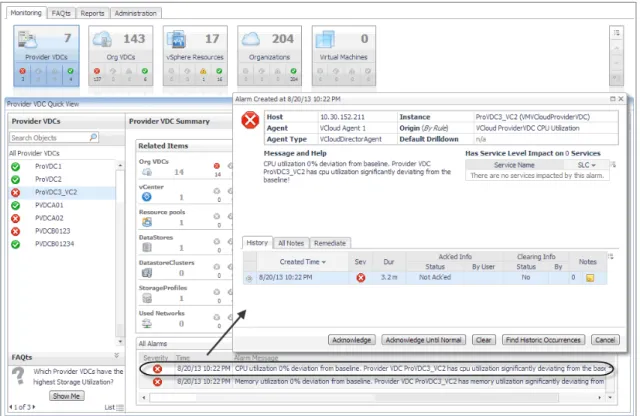Image resolution: width=640 pixels, height=416 pixels.
Task: Click the vCenter related item icon
Action: pyautogui.click(x=147, y=197)
